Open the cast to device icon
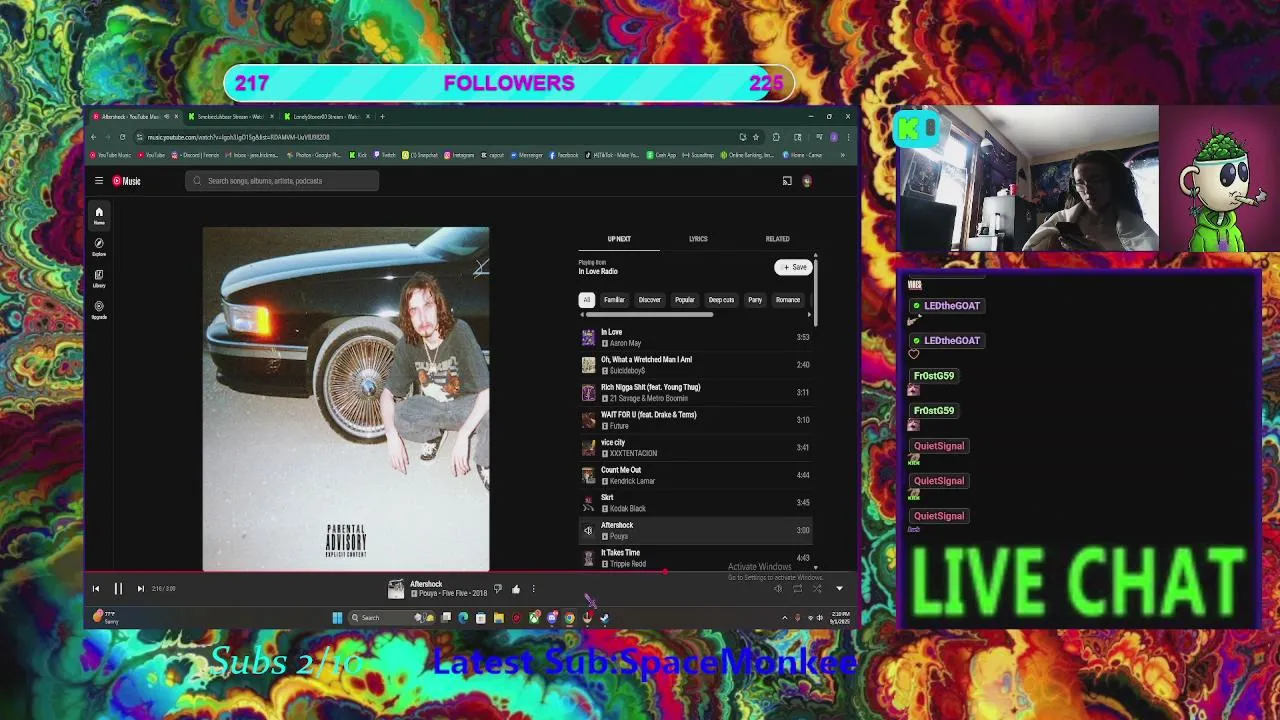This screenshot has height=720, width=1280. (787, 181)
